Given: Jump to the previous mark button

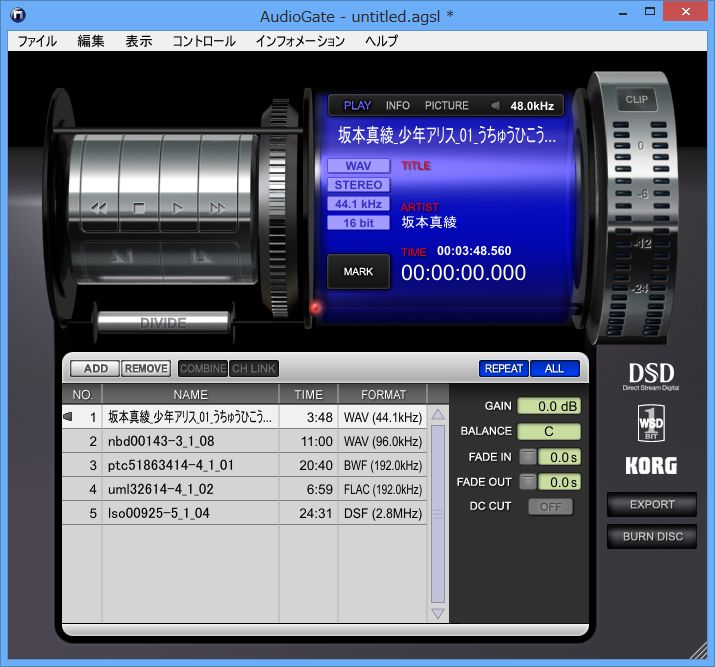Looking at the screenshot, I should [x=122, y=257].
